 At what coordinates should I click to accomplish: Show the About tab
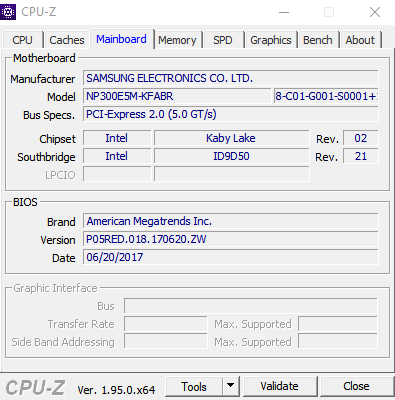[360, 40]
